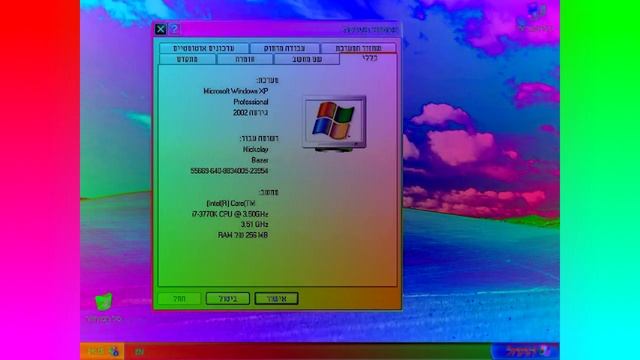
Task: Click the ביטול (Cancel) button
Action: tap(228, 298)
